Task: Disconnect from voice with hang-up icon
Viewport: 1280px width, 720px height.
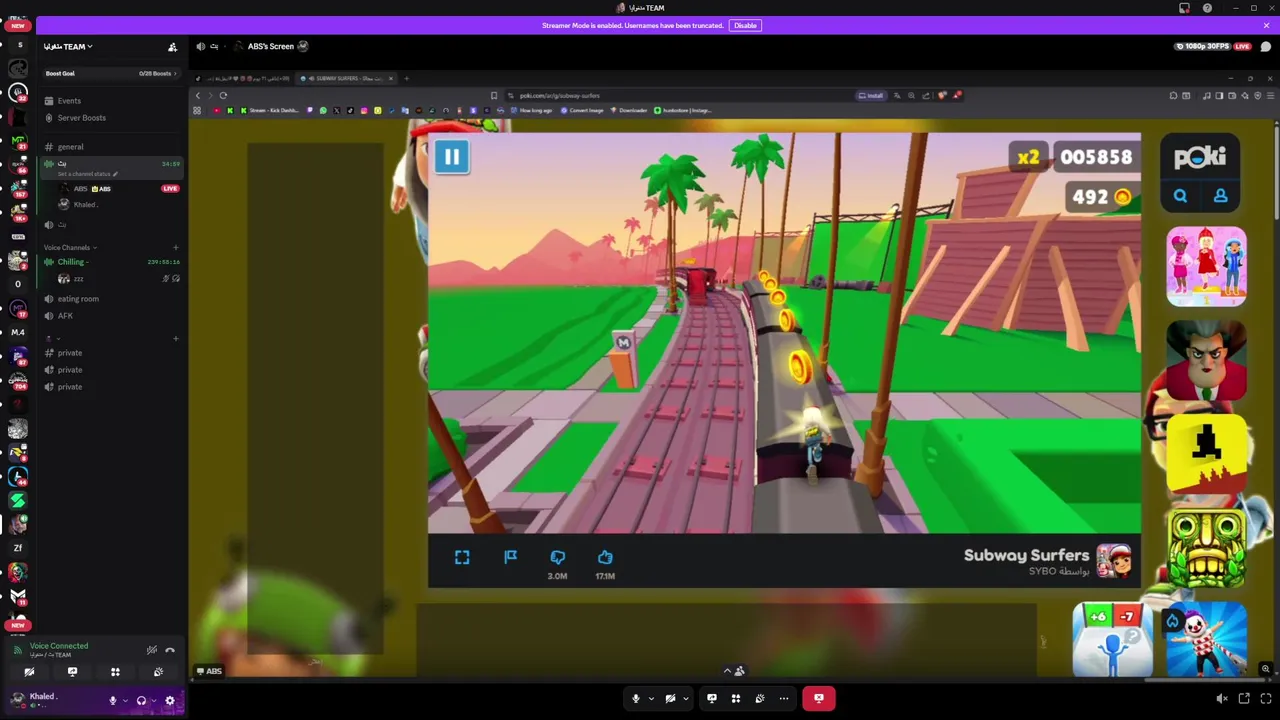Action: 170,650
